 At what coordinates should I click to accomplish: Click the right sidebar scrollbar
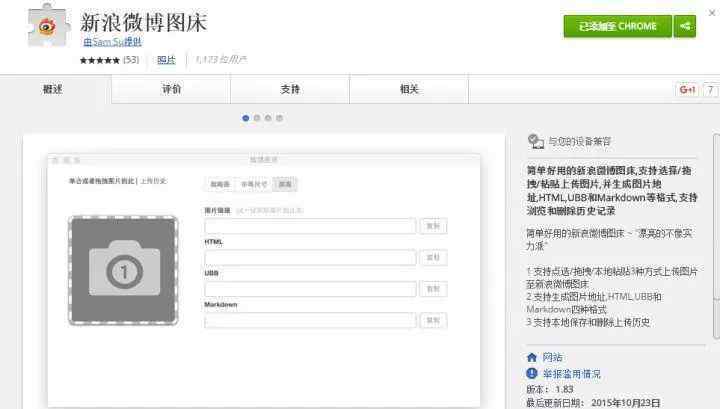tap(716, 236)
